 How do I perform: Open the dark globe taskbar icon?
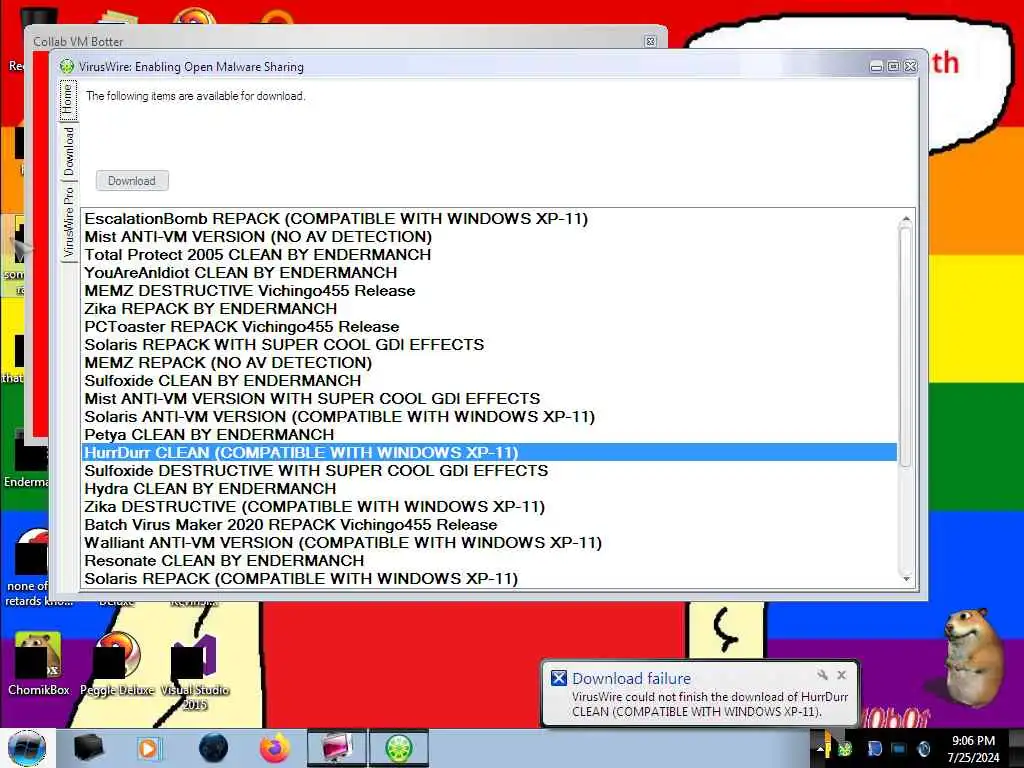click(213, 748)
